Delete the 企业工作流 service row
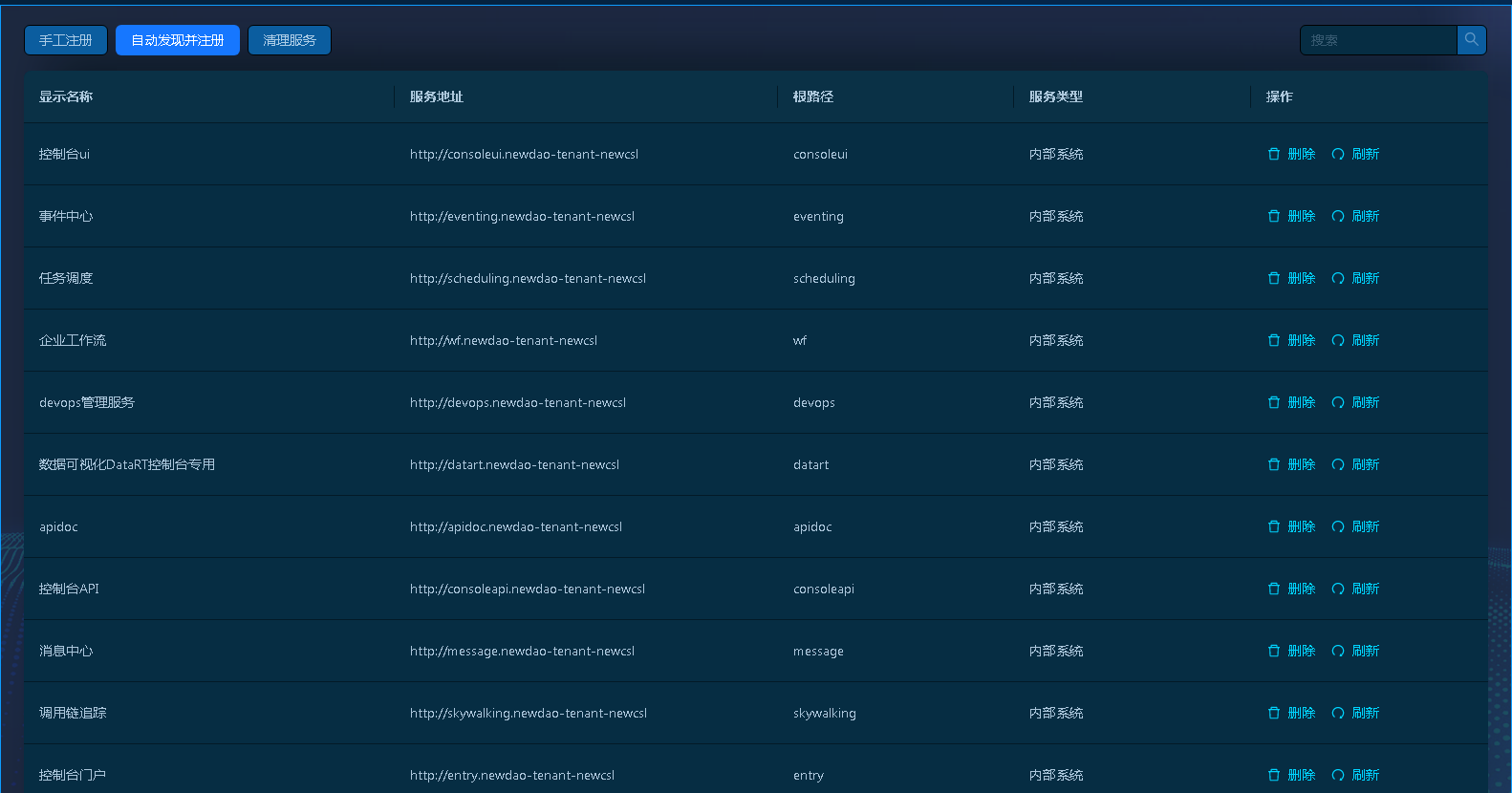The image size is (1512, 793). [x=1291, y=340]
